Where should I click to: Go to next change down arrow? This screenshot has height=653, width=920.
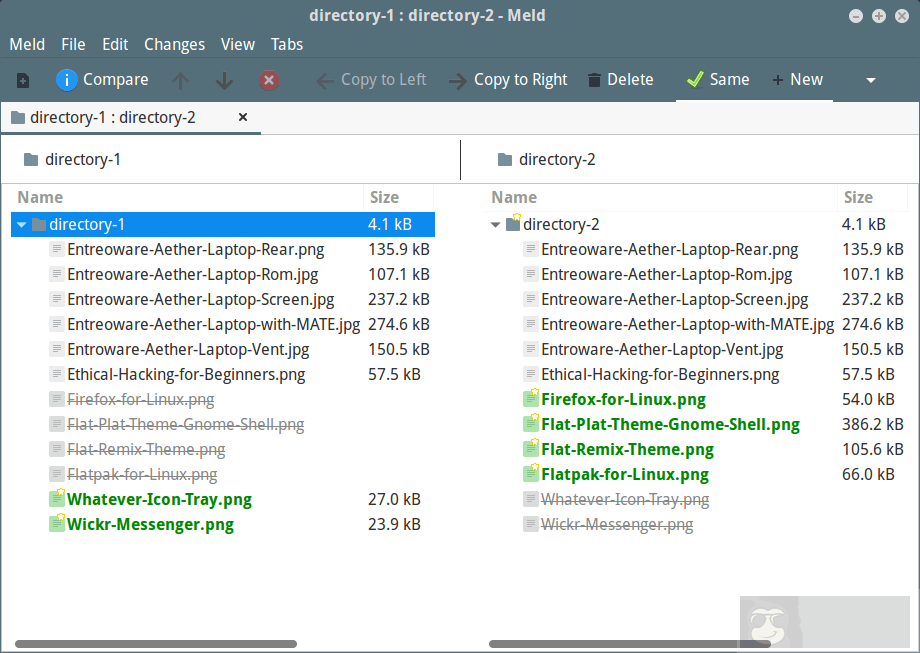click(x=224, y=80)
